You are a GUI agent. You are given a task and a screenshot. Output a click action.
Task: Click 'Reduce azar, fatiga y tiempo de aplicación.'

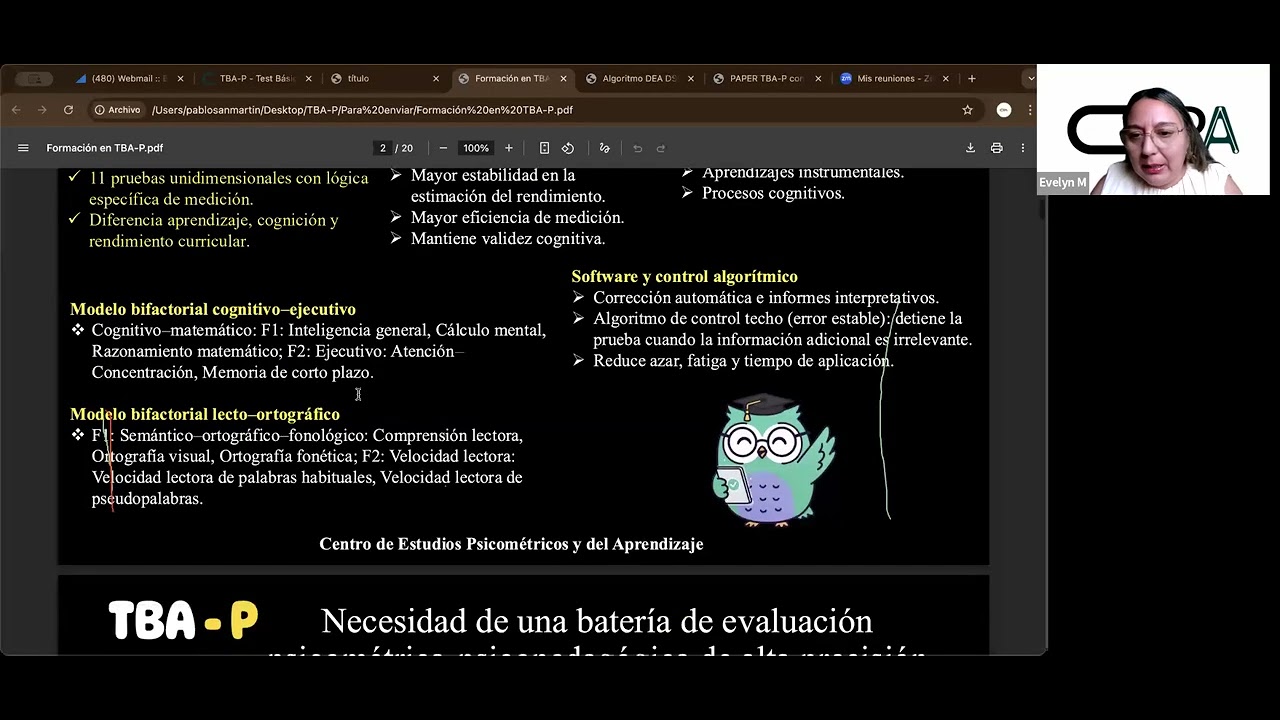click(x=743, y=360)
